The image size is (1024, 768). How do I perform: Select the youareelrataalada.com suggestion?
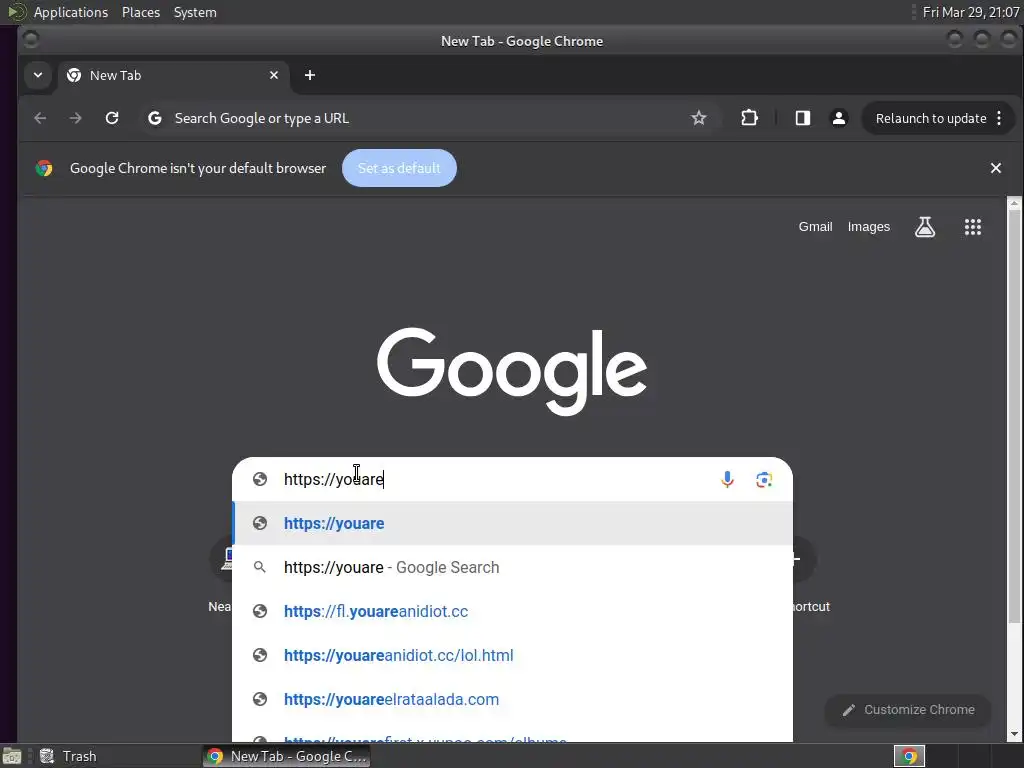[513, 699]
